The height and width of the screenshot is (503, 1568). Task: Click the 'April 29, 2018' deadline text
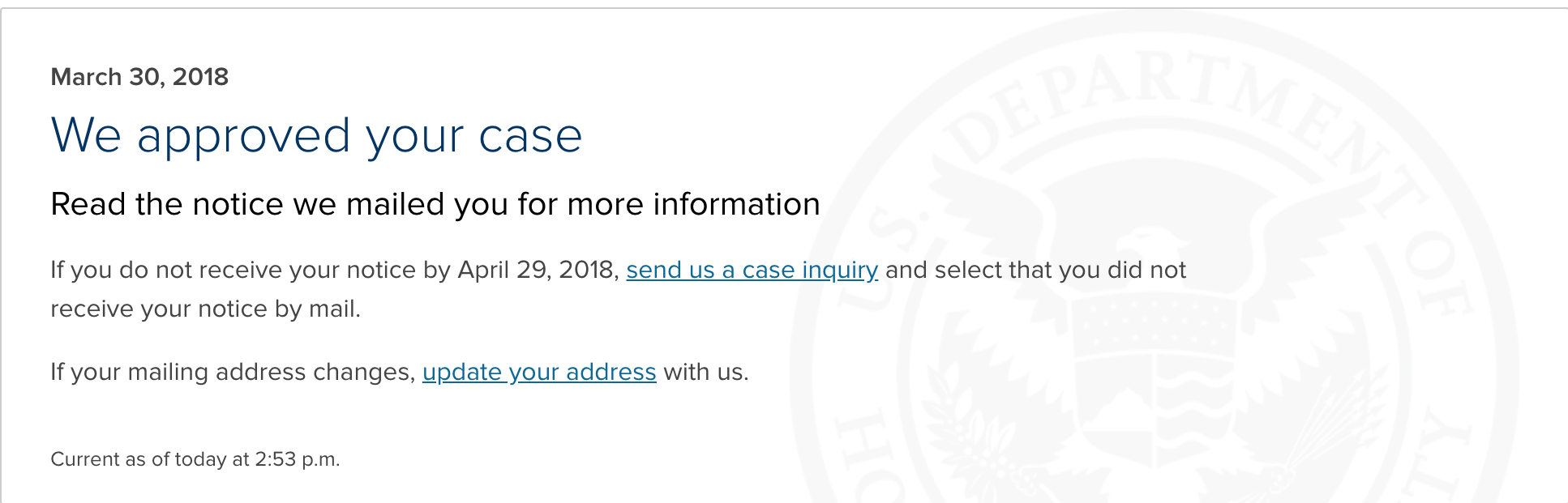[538, 270]
